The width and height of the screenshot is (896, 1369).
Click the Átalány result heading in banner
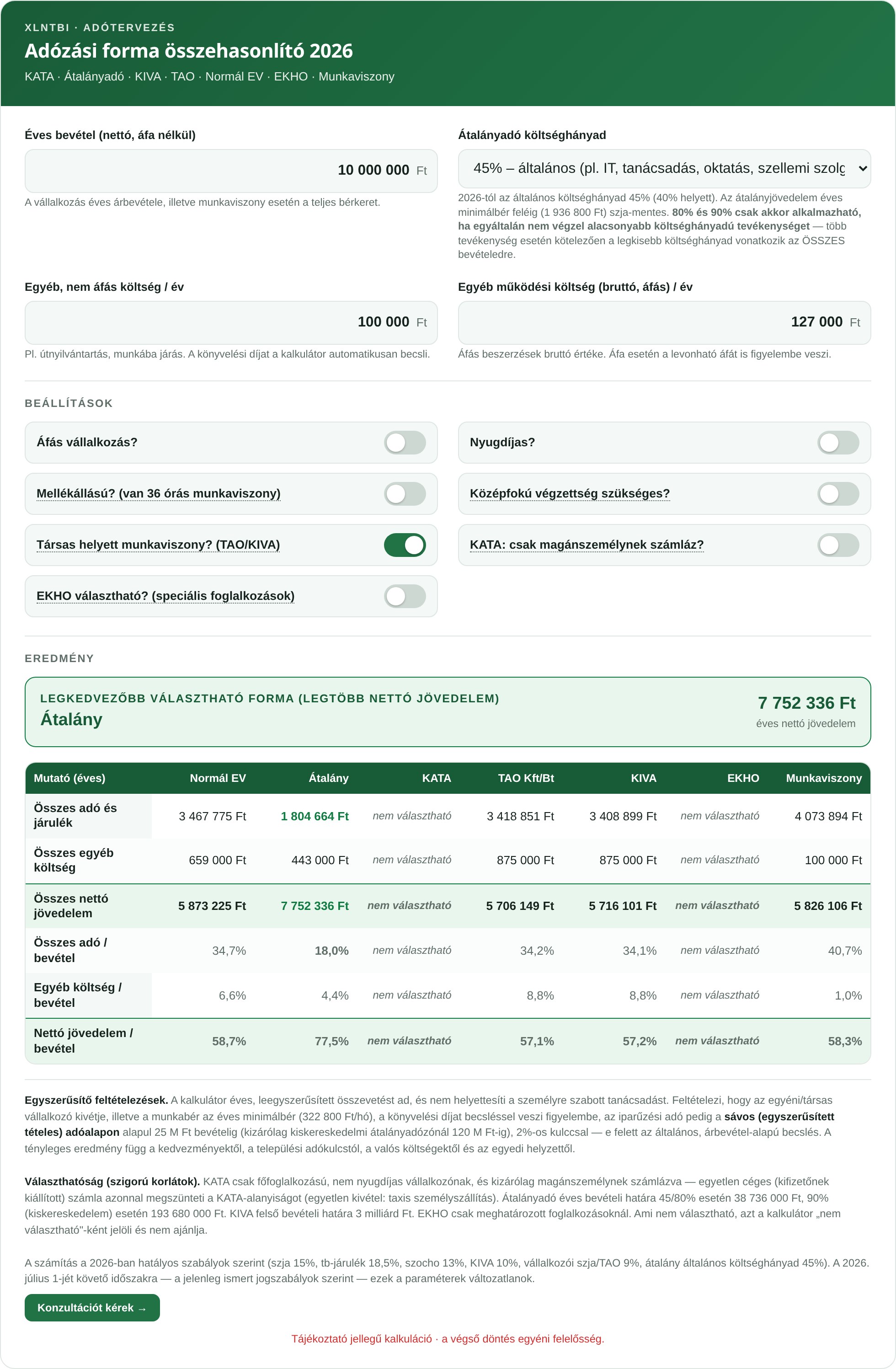coord(71,720)
